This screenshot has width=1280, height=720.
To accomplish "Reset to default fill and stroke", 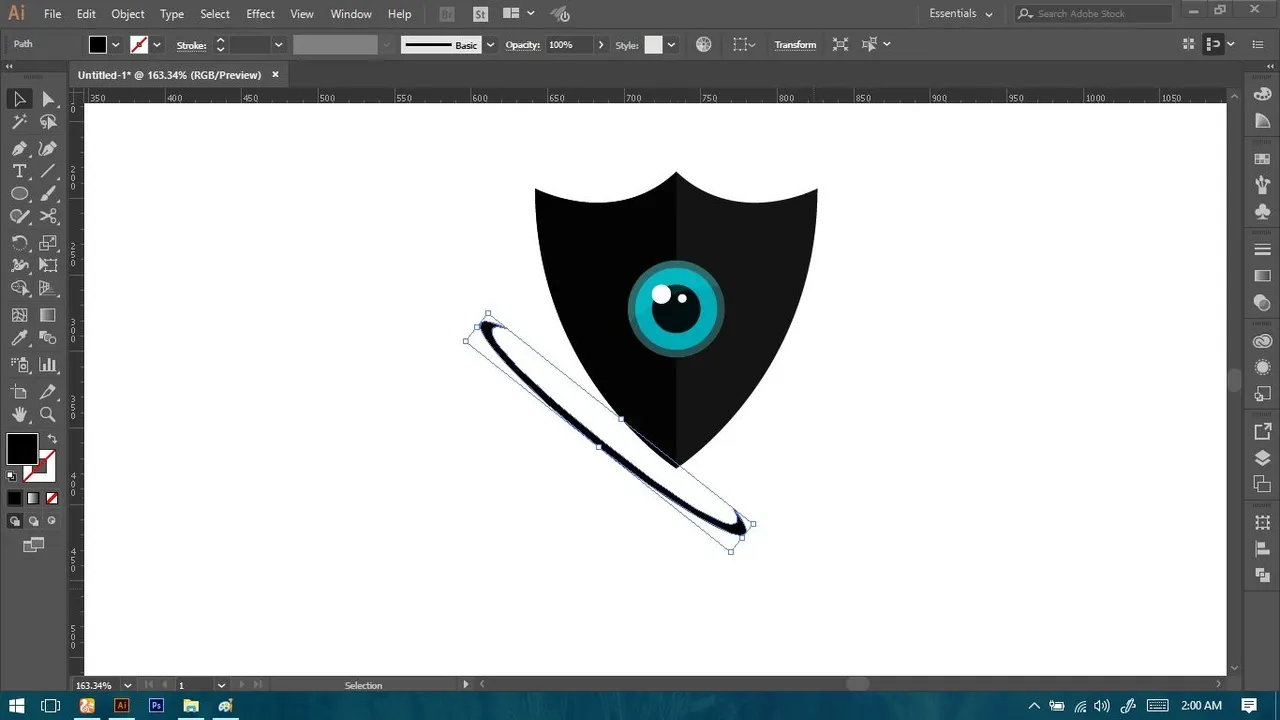I will click(12, 476).
